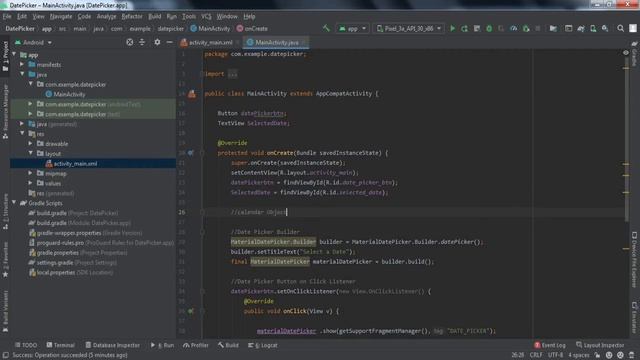Image resolution: width=640 pixels, height=360 pixels.
Task: Collapse the Gradle Scripts node
Action: [x=14, y=203]
